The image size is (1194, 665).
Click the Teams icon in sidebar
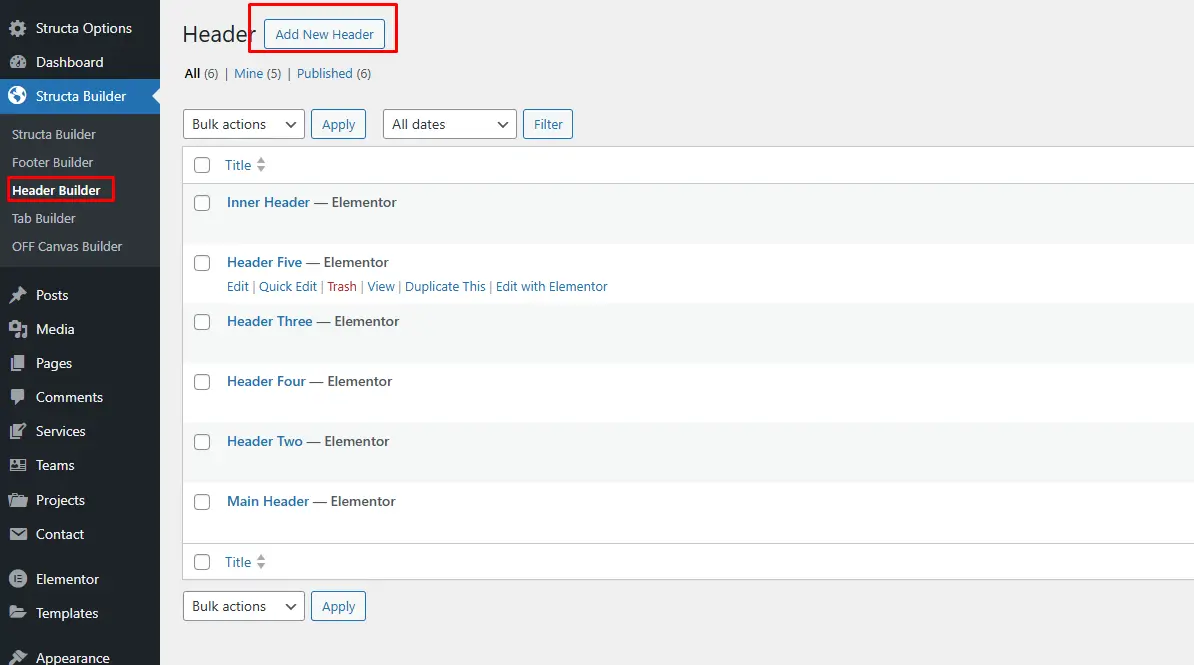coord(18,465)
